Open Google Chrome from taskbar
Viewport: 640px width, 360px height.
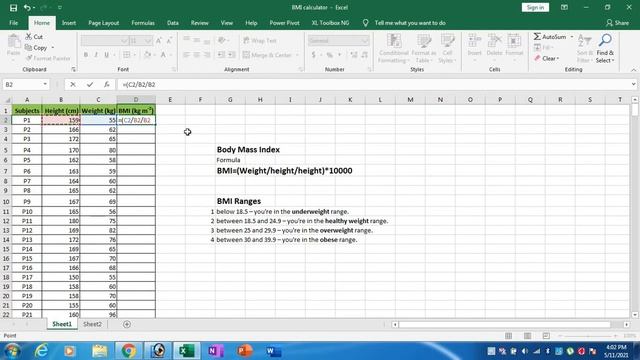[x=129, y=351]
